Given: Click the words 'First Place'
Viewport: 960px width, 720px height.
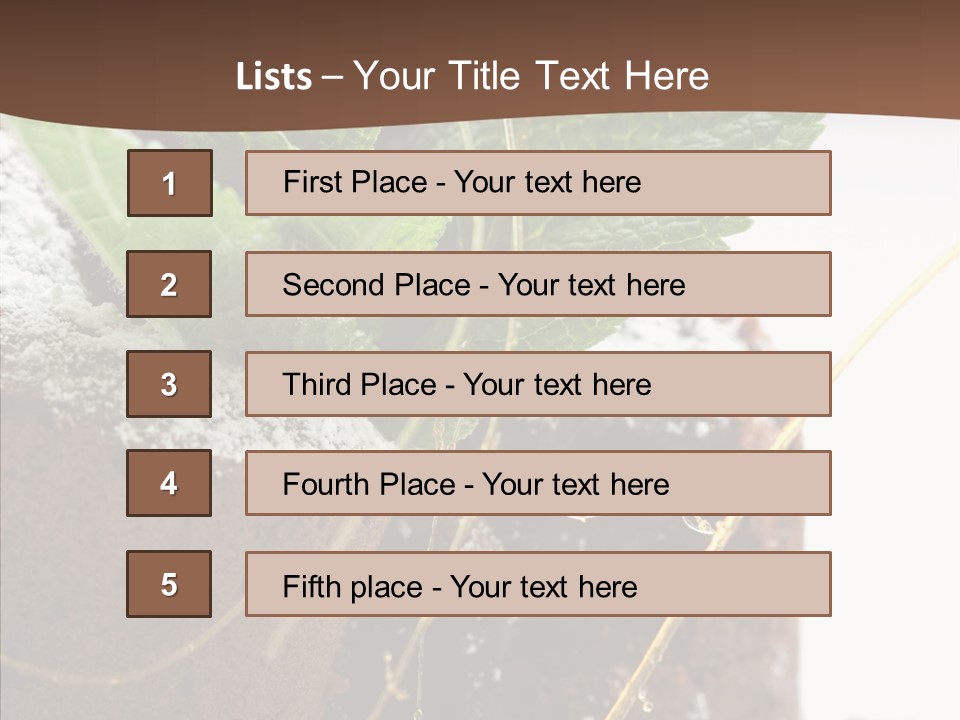Looking at the screenshot, I should 355,182.
